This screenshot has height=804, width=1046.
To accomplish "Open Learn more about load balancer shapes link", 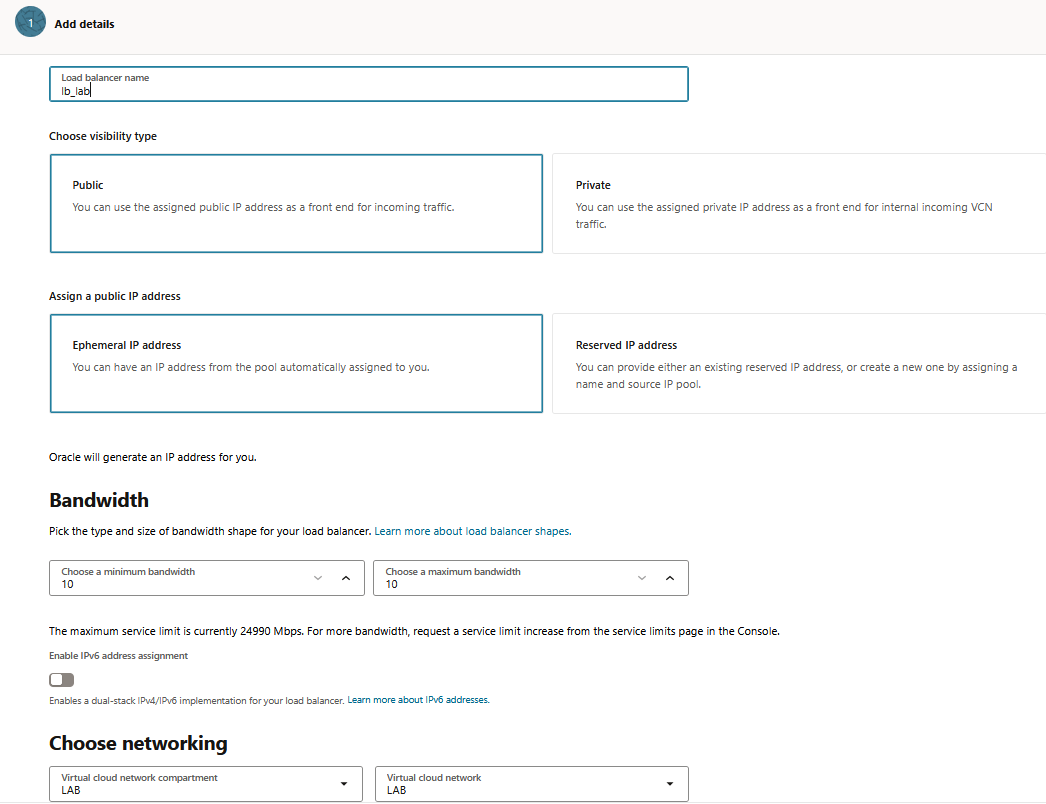I will (472, 531).
